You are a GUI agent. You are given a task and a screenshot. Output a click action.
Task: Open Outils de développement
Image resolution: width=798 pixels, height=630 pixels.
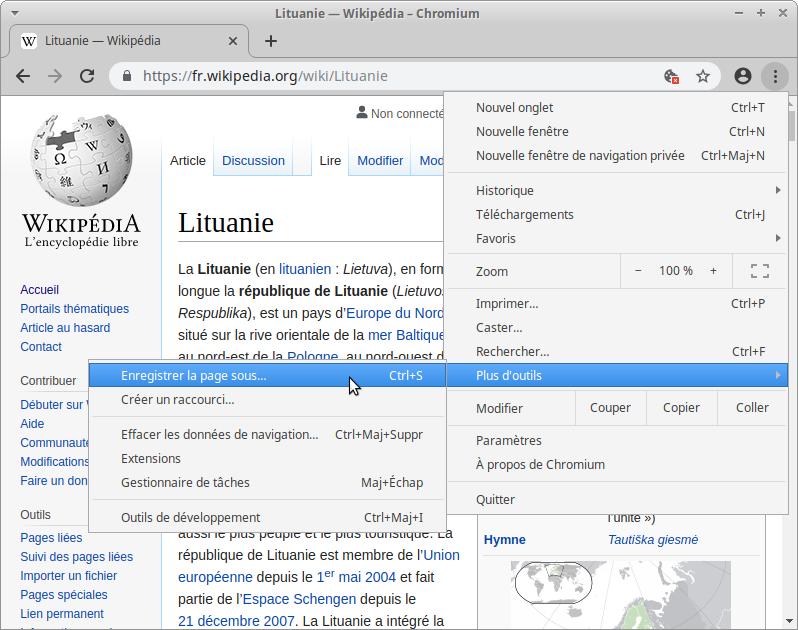click(x=190, y=518)
